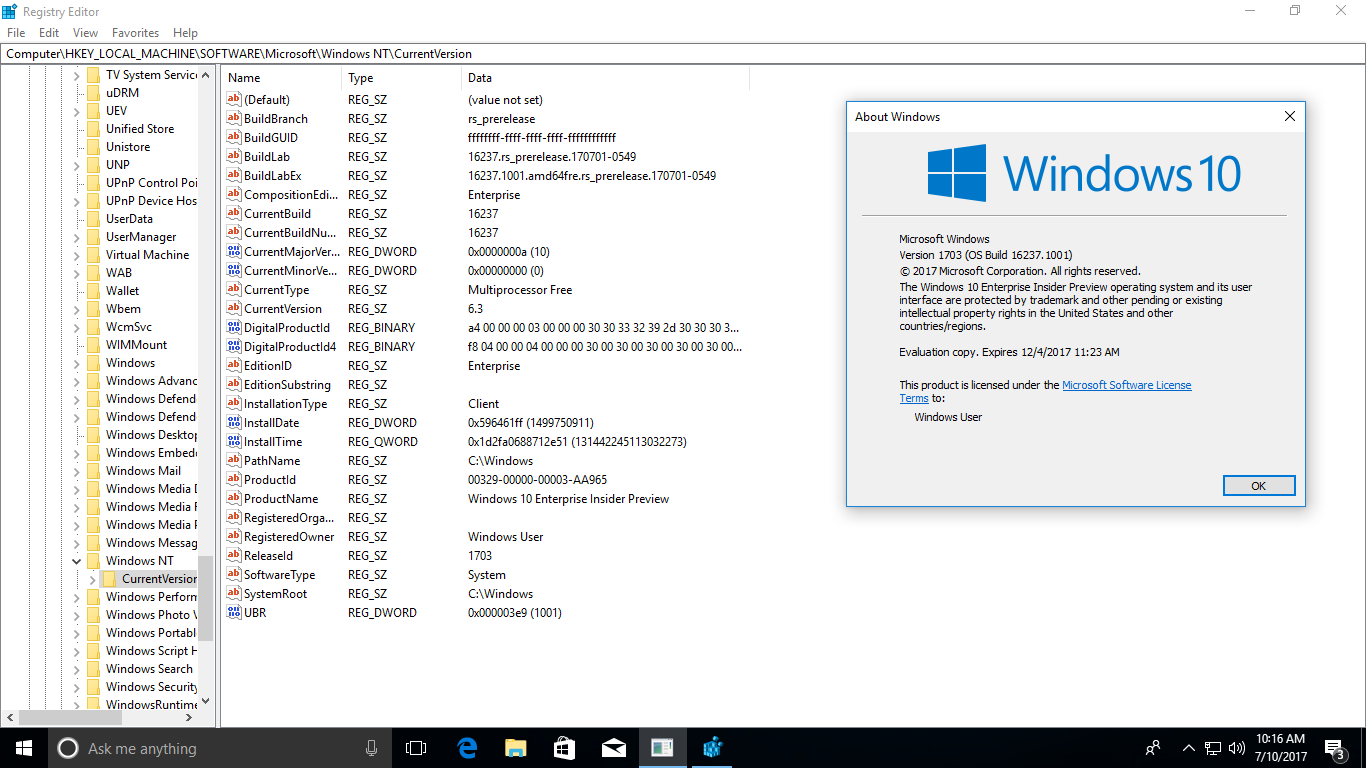Viewport: 1366px width, 768px height.
Task: Collapse the Windows NT tree node
Action: click(76, 561)
